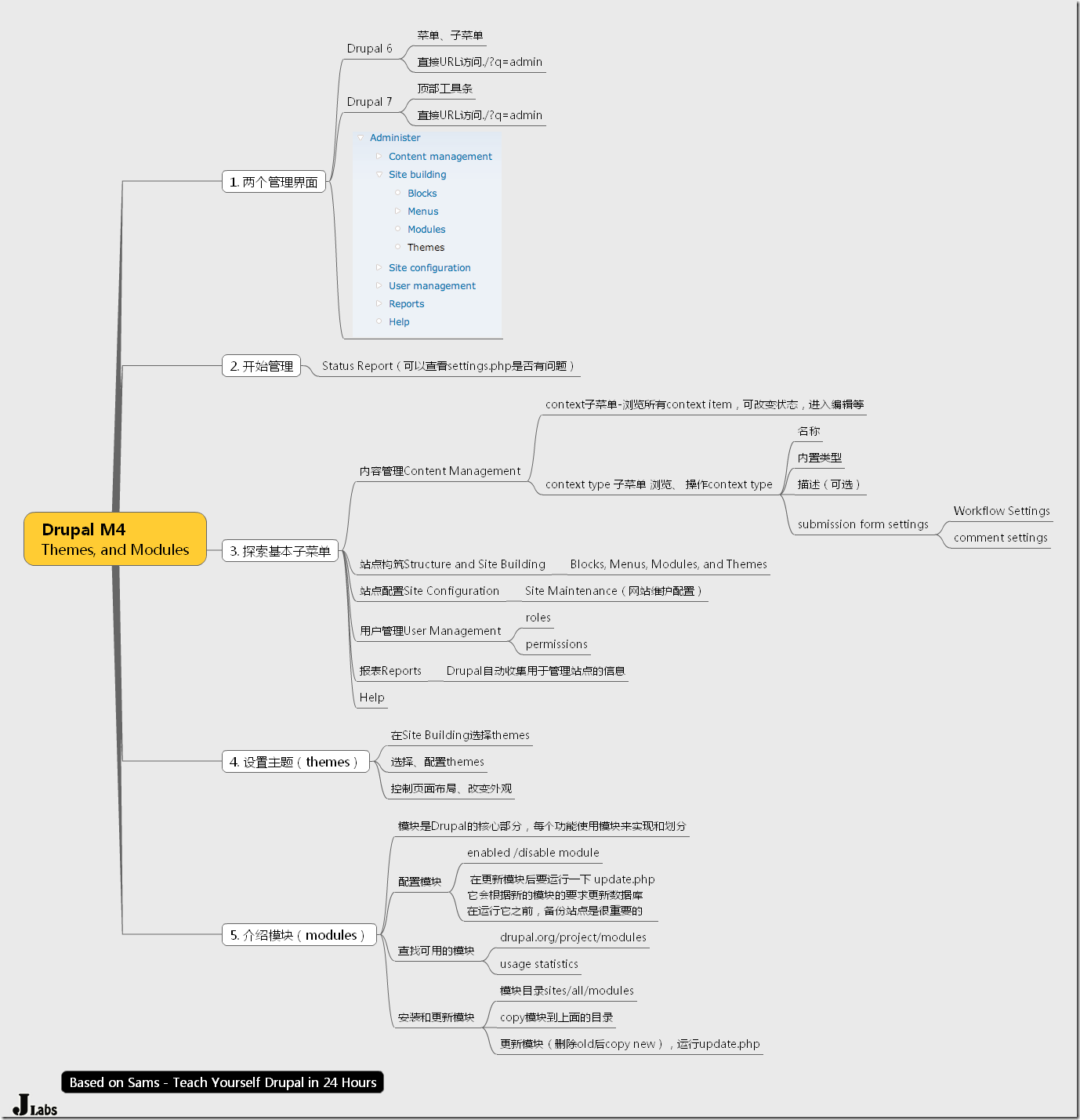Select the 'Drupal 7' subtopic
Screen dimensions: 1080x1120
click(370, 102)
